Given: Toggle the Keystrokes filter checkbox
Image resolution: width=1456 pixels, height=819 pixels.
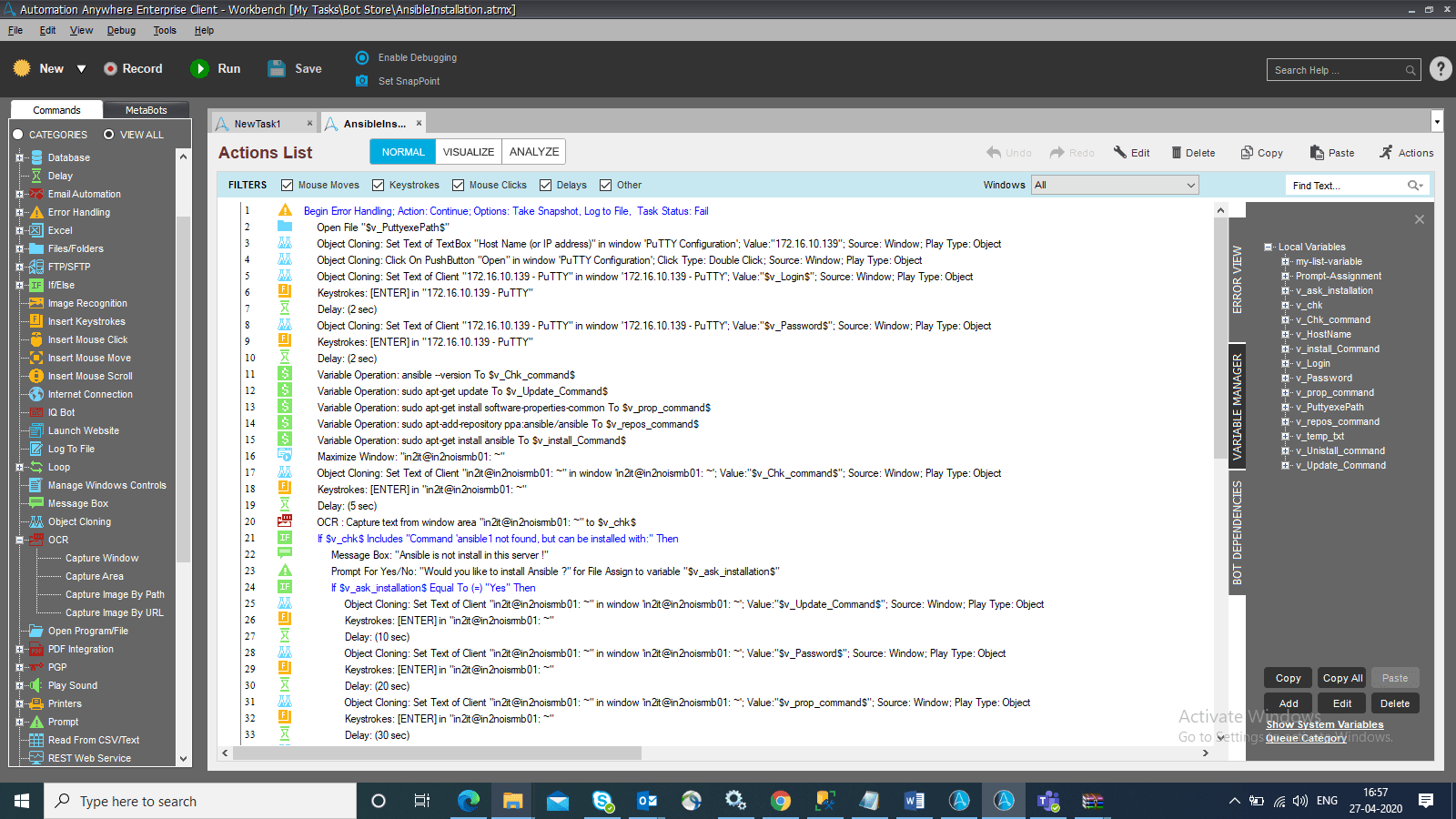Looking at the screenshot, I should [x=379, y=185].
